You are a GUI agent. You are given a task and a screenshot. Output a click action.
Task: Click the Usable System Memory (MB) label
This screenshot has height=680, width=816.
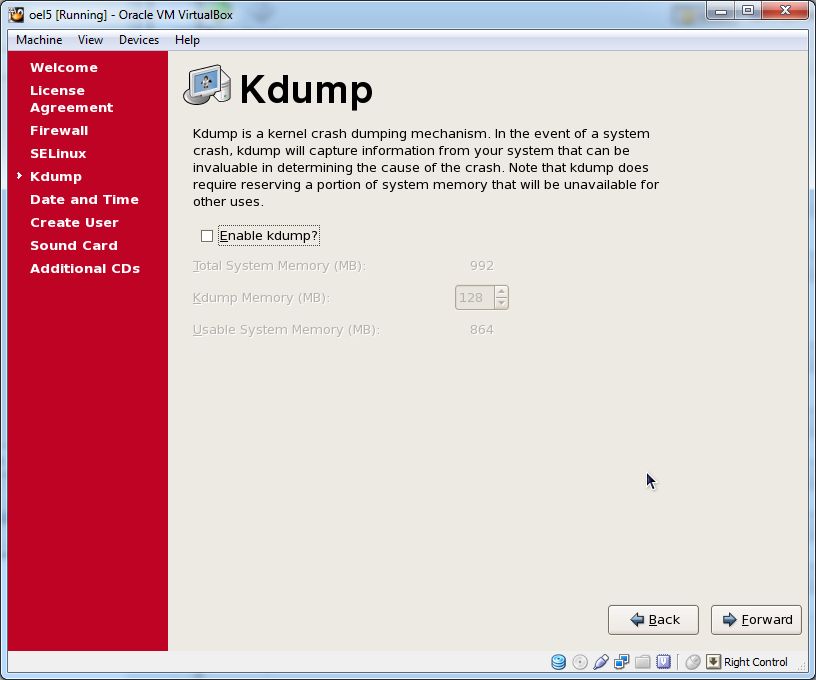[x=286, y=330]
